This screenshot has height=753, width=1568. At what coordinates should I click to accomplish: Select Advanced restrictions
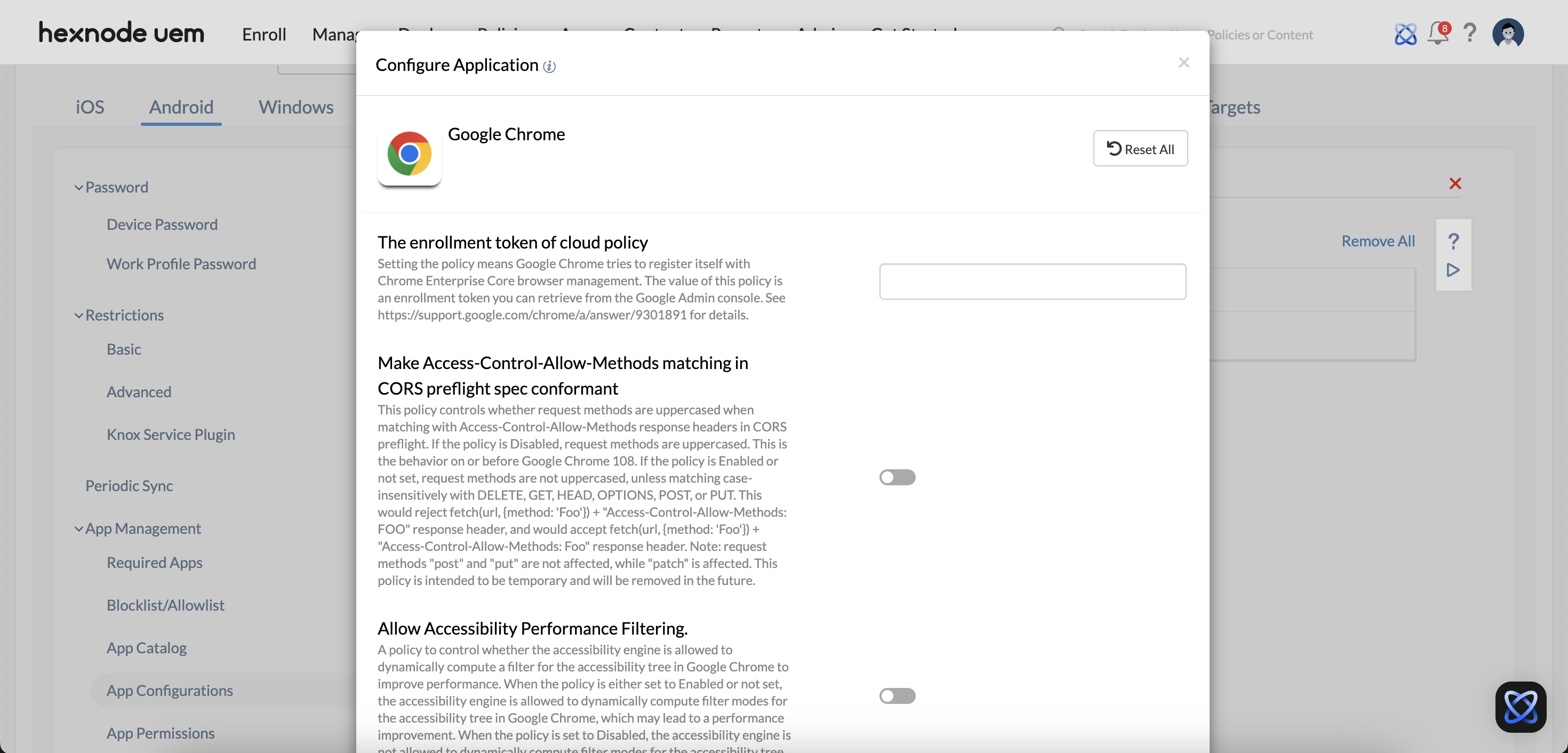[x=139, y=392]
